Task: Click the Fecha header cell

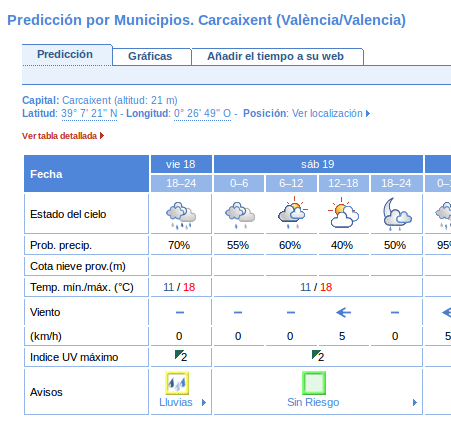Action: (x=86, y=174)
